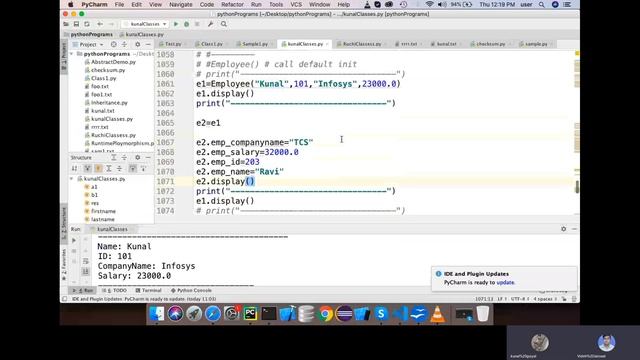Start debugging with the bug icon

pyautogui.click(x=187, y=24)
